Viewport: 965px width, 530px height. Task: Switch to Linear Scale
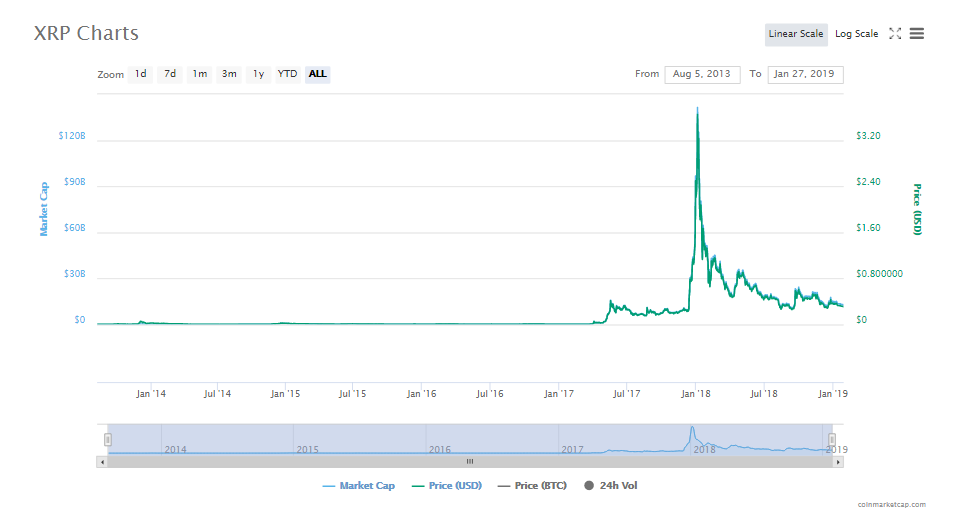(796, 34)
